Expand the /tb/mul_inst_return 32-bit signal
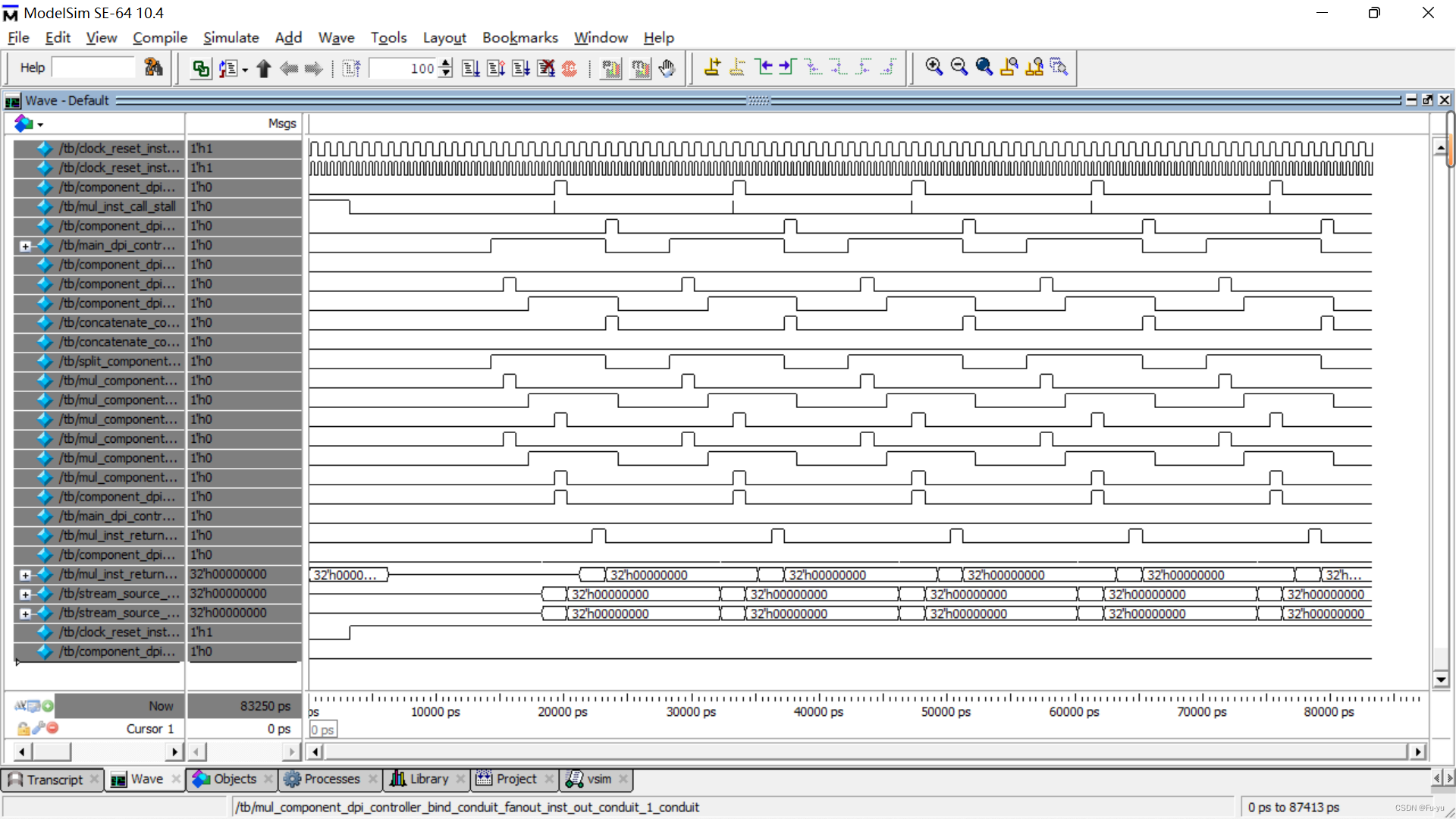This screenshot has height=819, width=1456. (25, 575)
